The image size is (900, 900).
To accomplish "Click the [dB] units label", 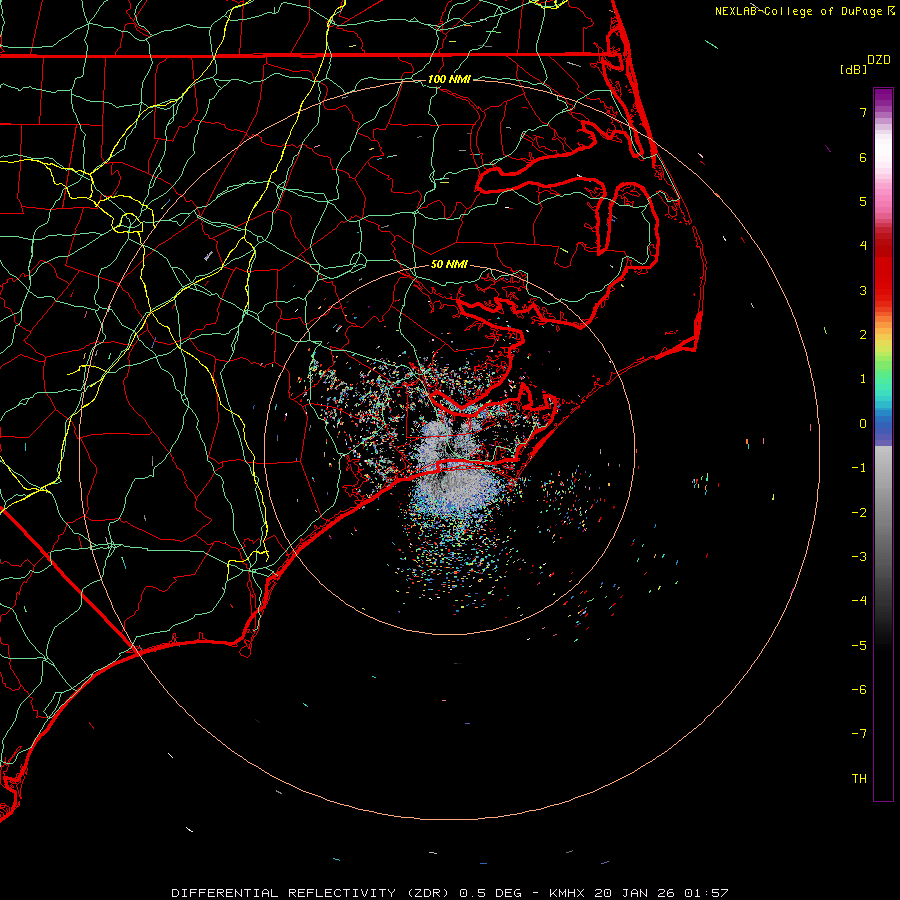I will coord(853,69).
